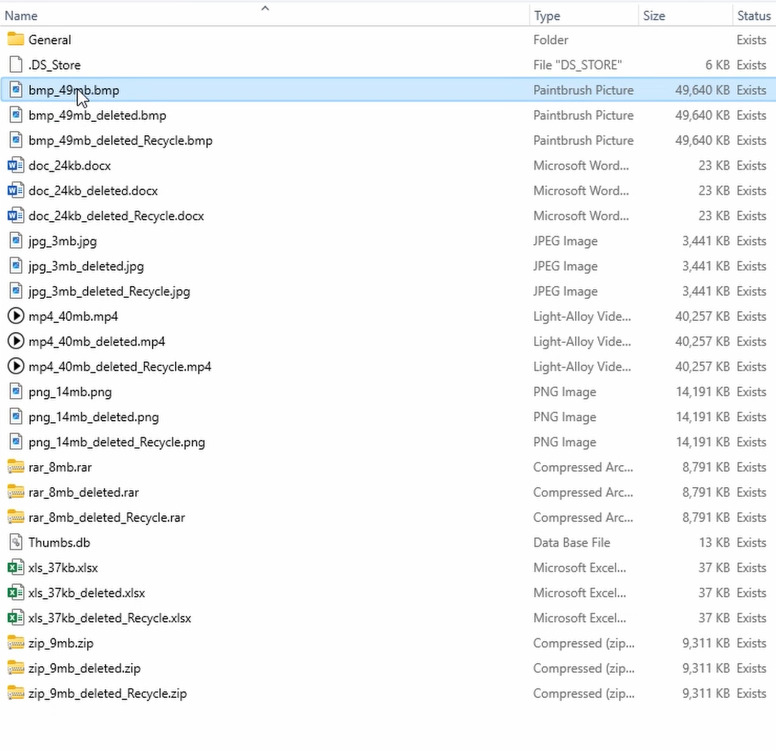Click the Exists status of Thumbs.db row
This screenshot has width=776, height=751.
coord(751,543)
